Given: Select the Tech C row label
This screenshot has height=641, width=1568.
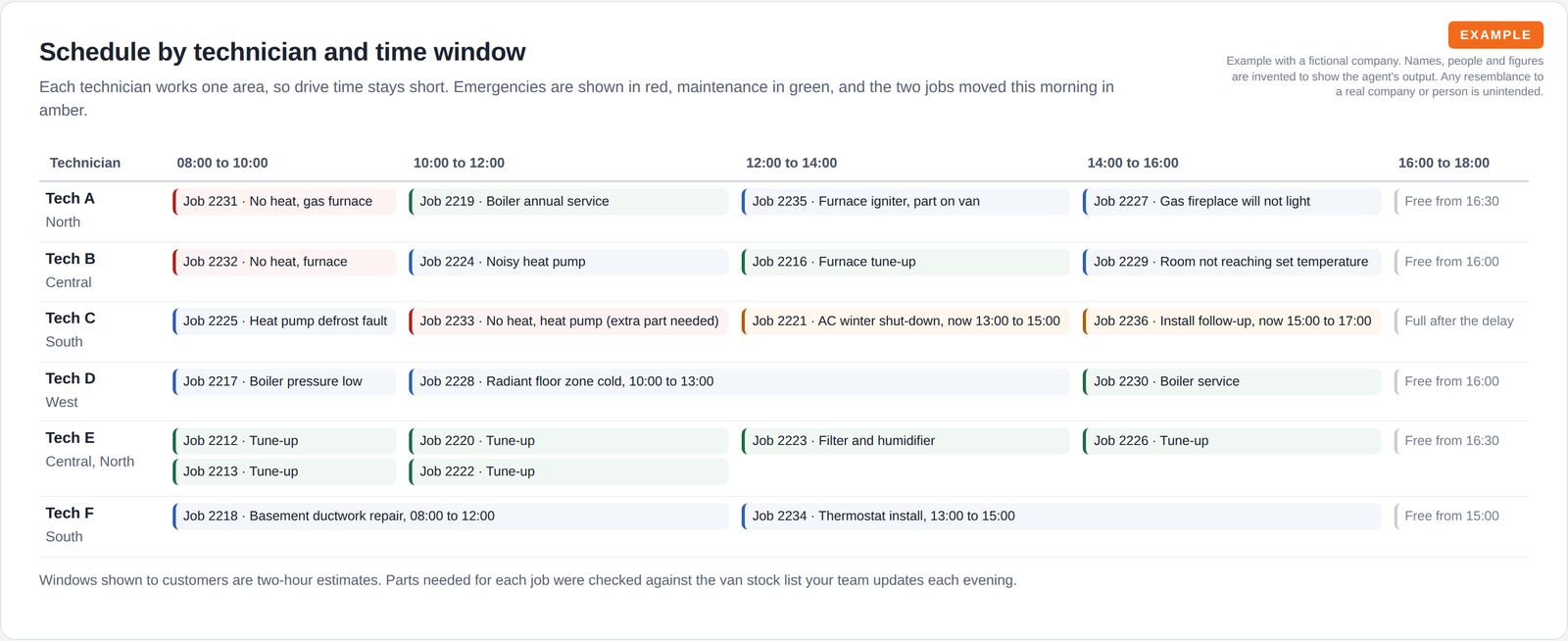Looking at the screenshot, I should (71, 318).
